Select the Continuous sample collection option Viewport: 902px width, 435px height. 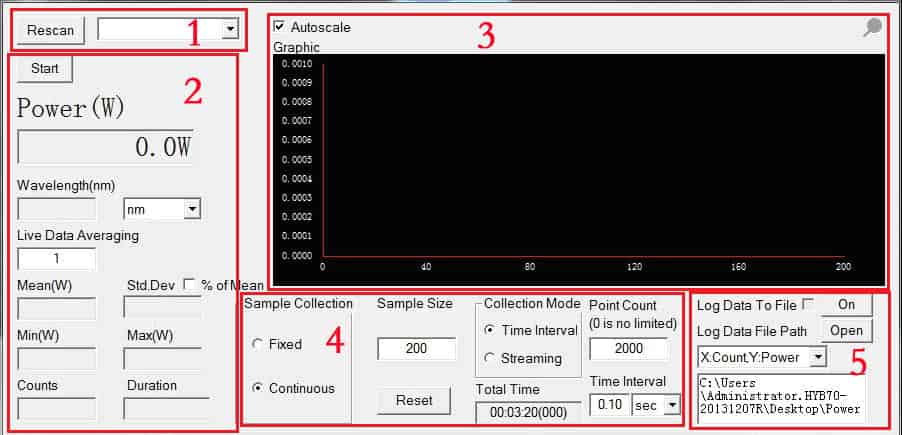tap(258, 388)
